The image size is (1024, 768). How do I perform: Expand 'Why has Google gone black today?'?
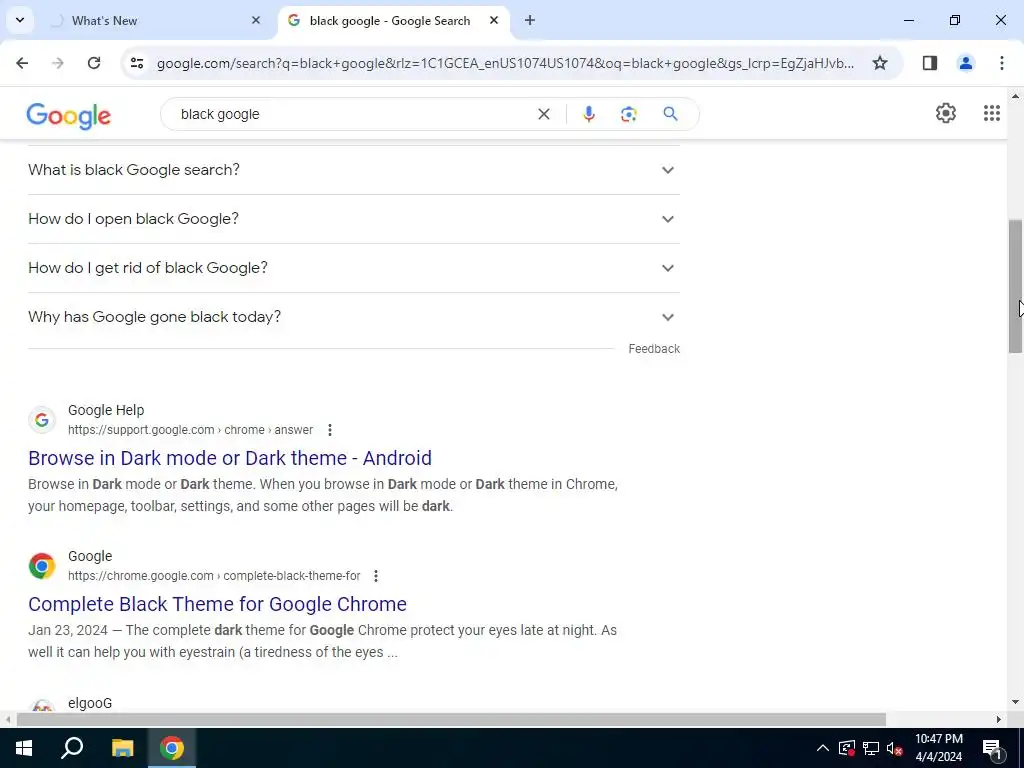[x=353, y=317]
